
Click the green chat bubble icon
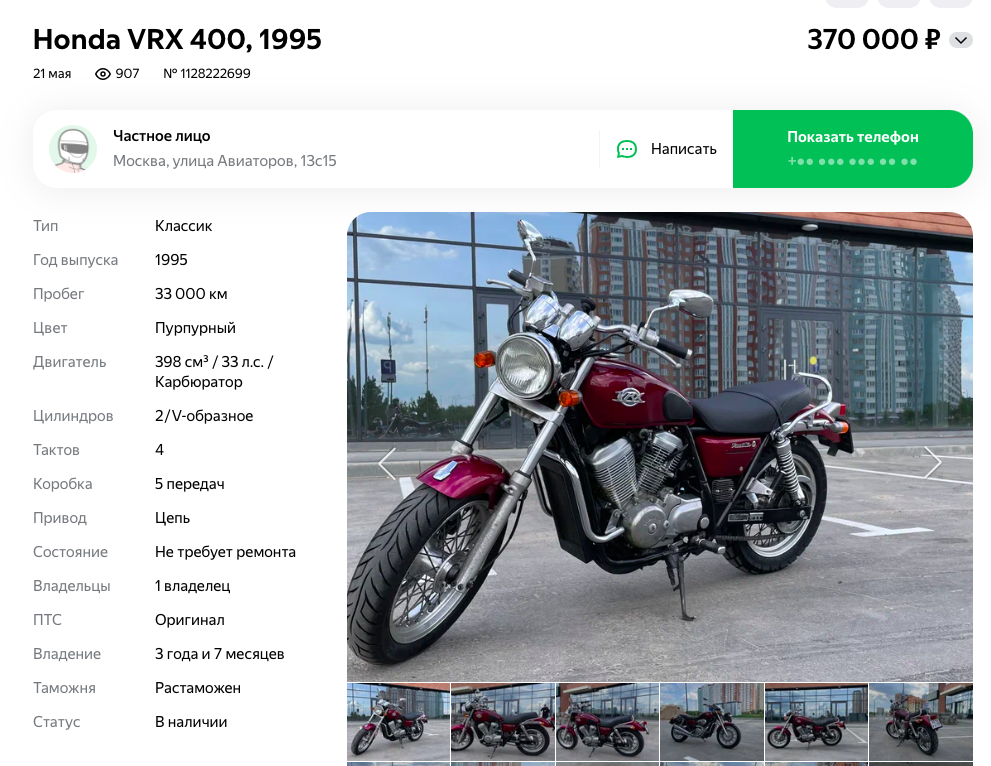[626, 149]
